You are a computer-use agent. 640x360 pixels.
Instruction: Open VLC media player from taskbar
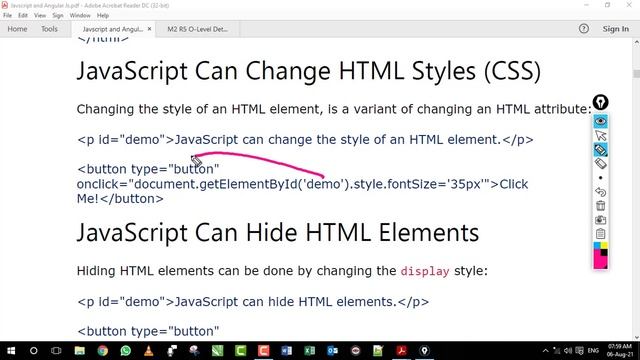coord(149,351)
